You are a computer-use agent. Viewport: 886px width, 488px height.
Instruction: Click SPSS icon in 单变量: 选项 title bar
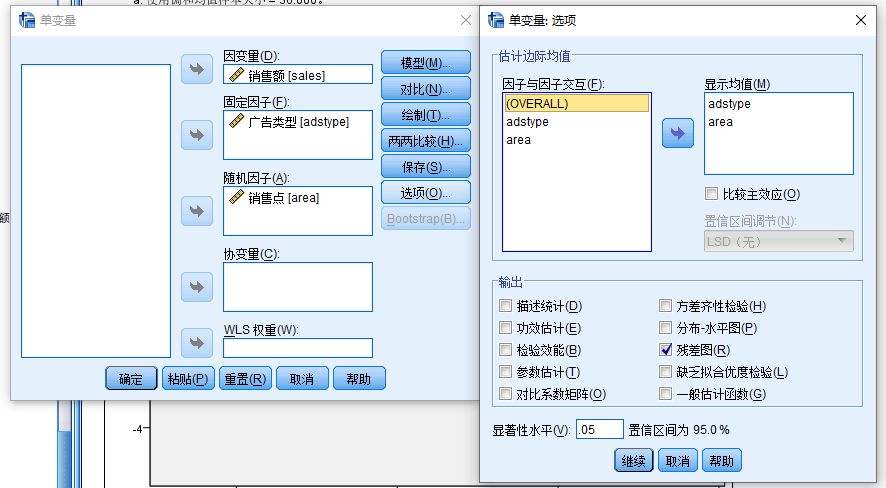[x=496, y=20]
